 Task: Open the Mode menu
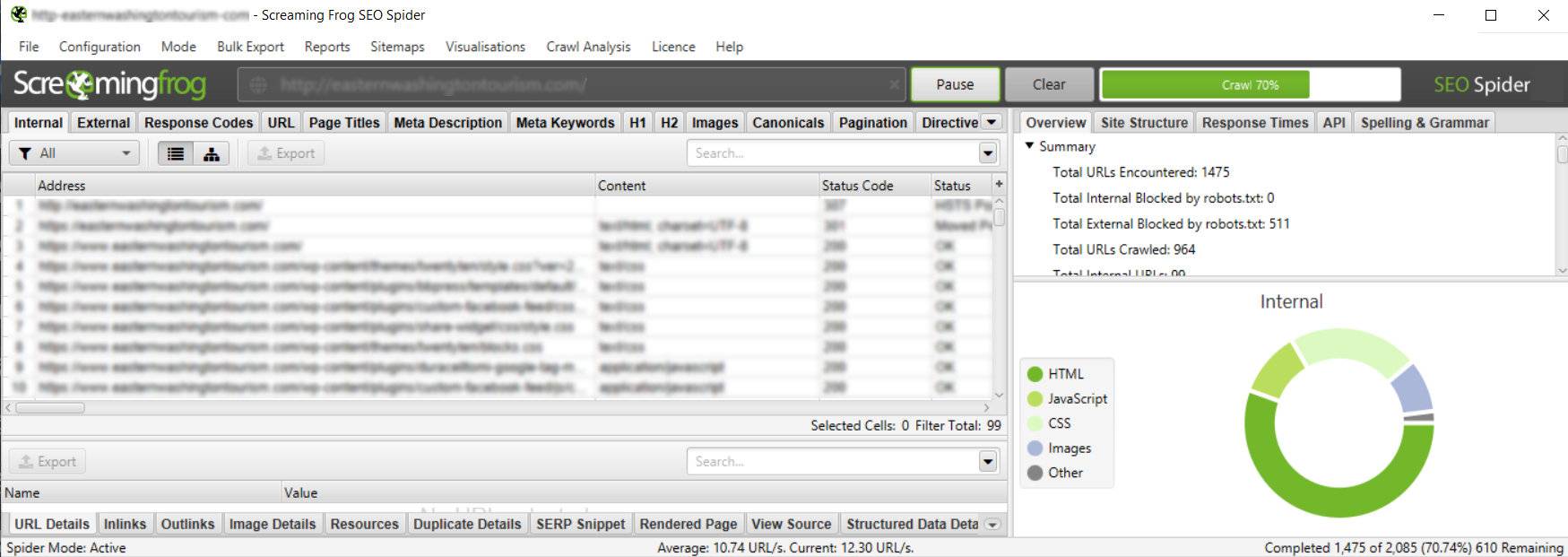pos(178,47)
